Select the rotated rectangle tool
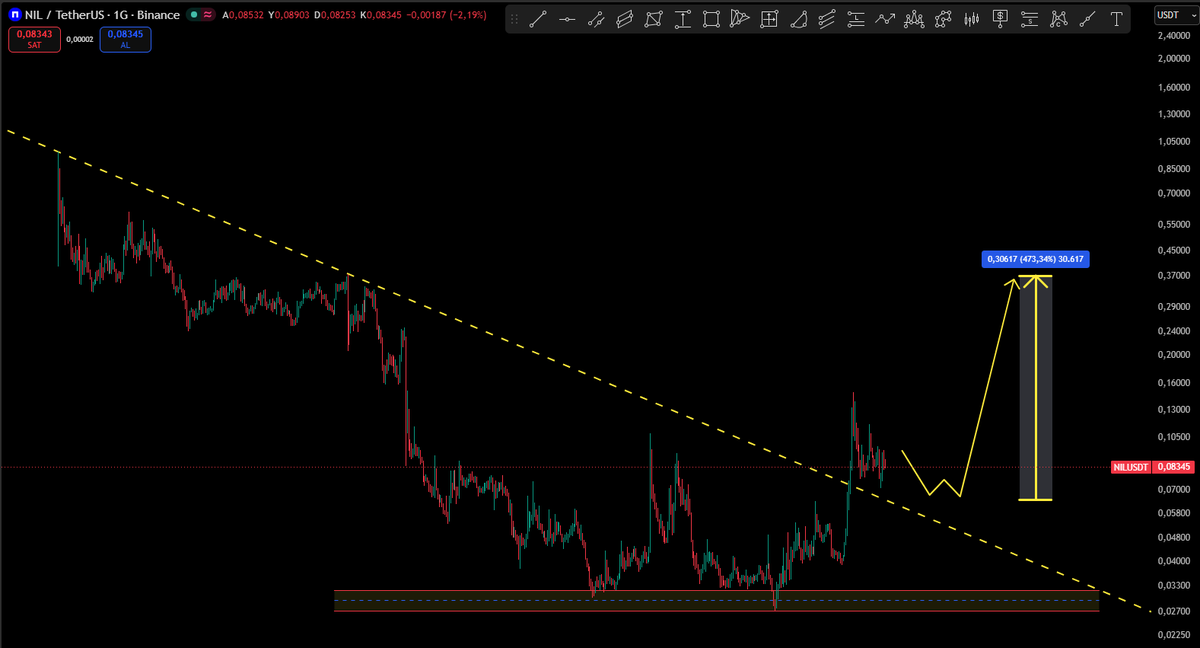Image resolution: width=1200 pixels, height=648 pixels. (654, 18)
